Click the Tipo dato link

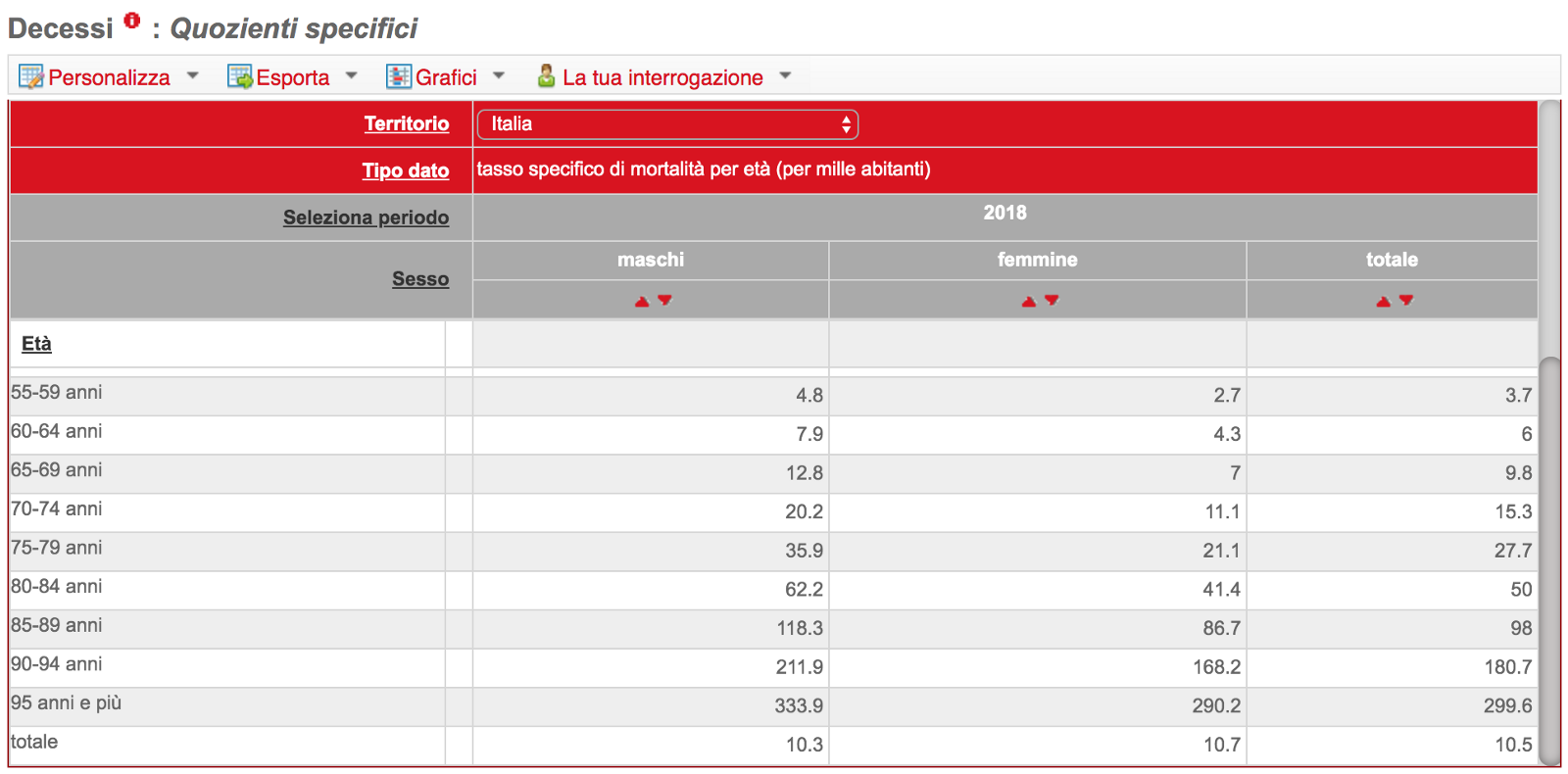[x=406, y=170]
